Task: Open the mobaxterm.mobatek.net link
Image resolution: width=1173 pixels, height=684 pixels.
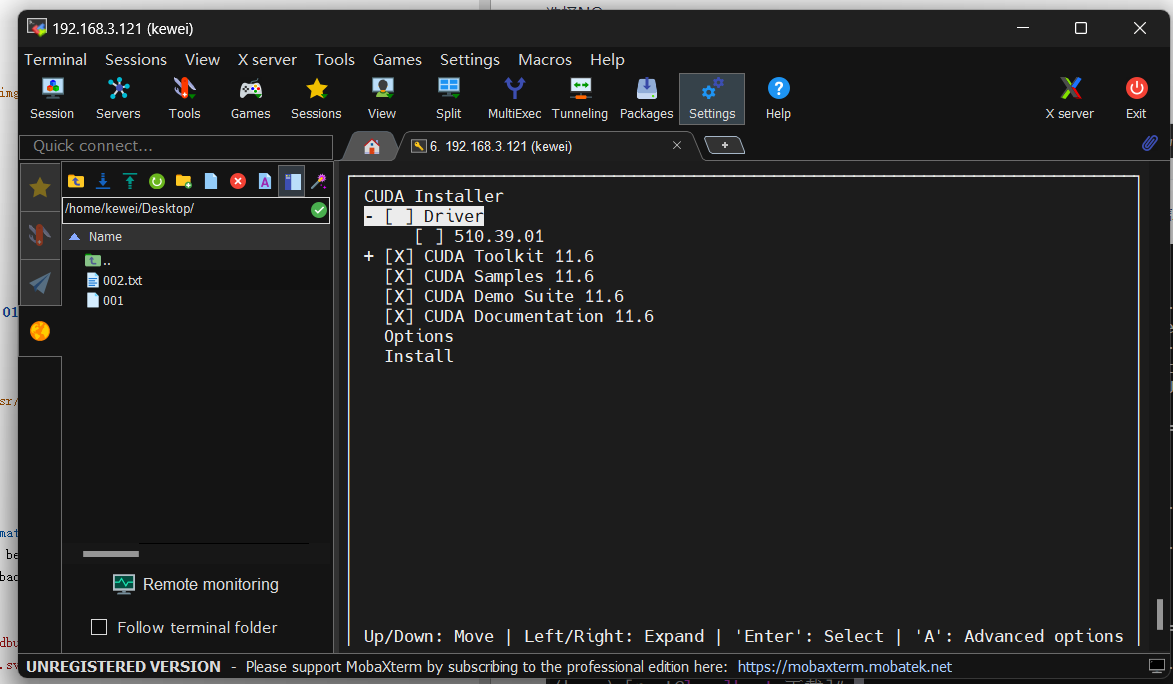Action: (845, 667)
